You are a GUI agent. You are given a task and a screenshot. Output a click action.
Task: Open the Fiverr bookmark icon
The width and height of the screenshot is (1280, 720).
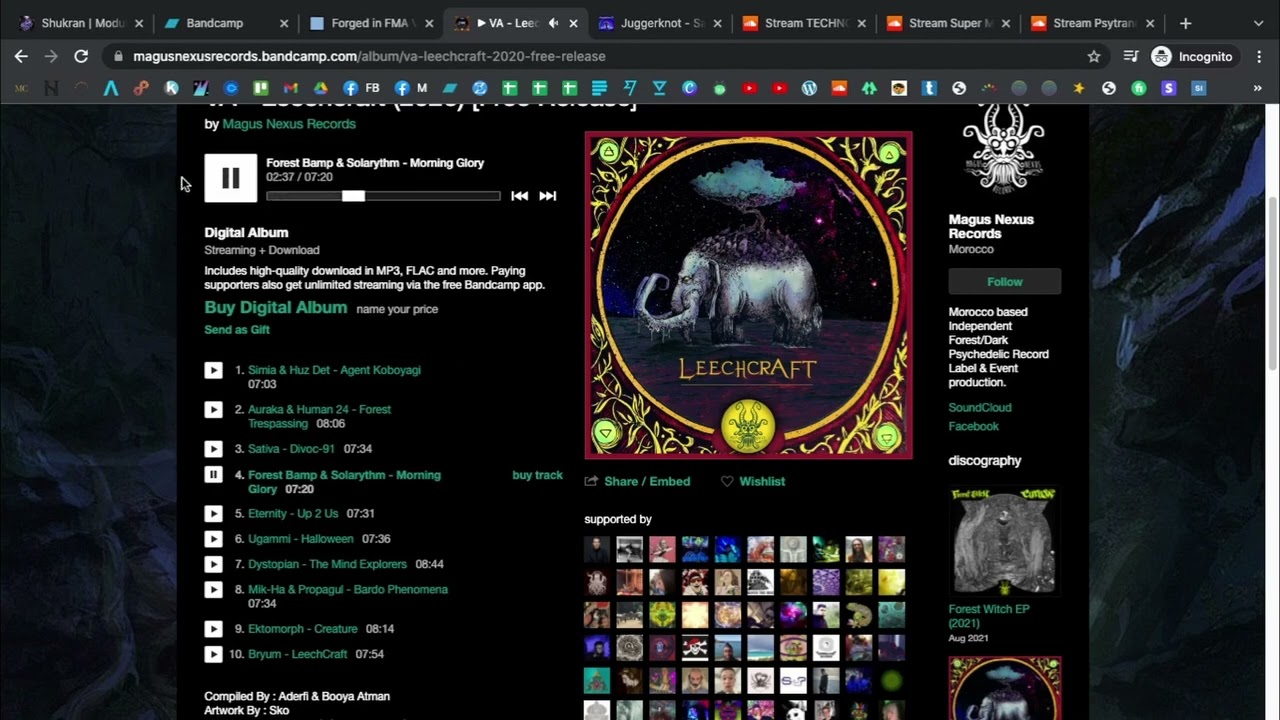pyautogui.click(x=1138, y=88)
